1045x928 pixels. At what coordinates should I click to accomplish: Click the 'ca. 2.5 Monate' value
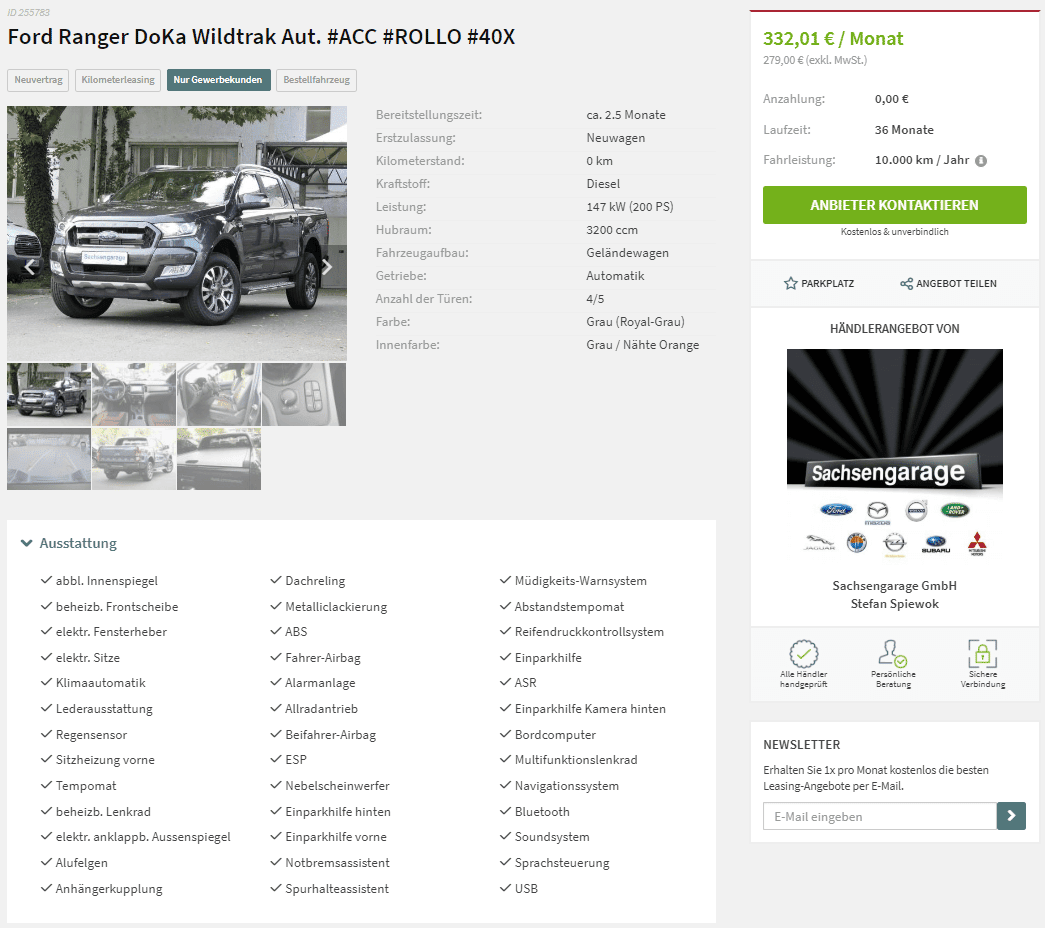tap(626, 115)
